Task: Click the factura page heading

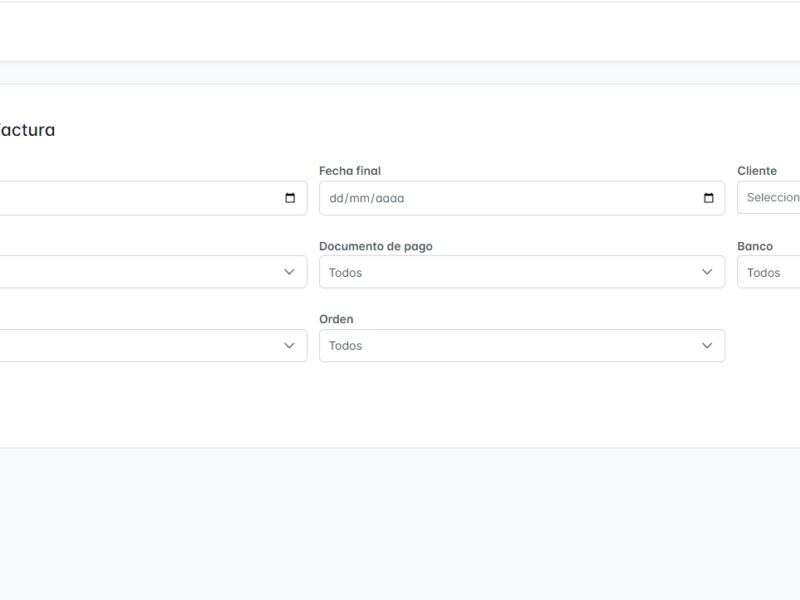Action: click(x=28, y=130)
